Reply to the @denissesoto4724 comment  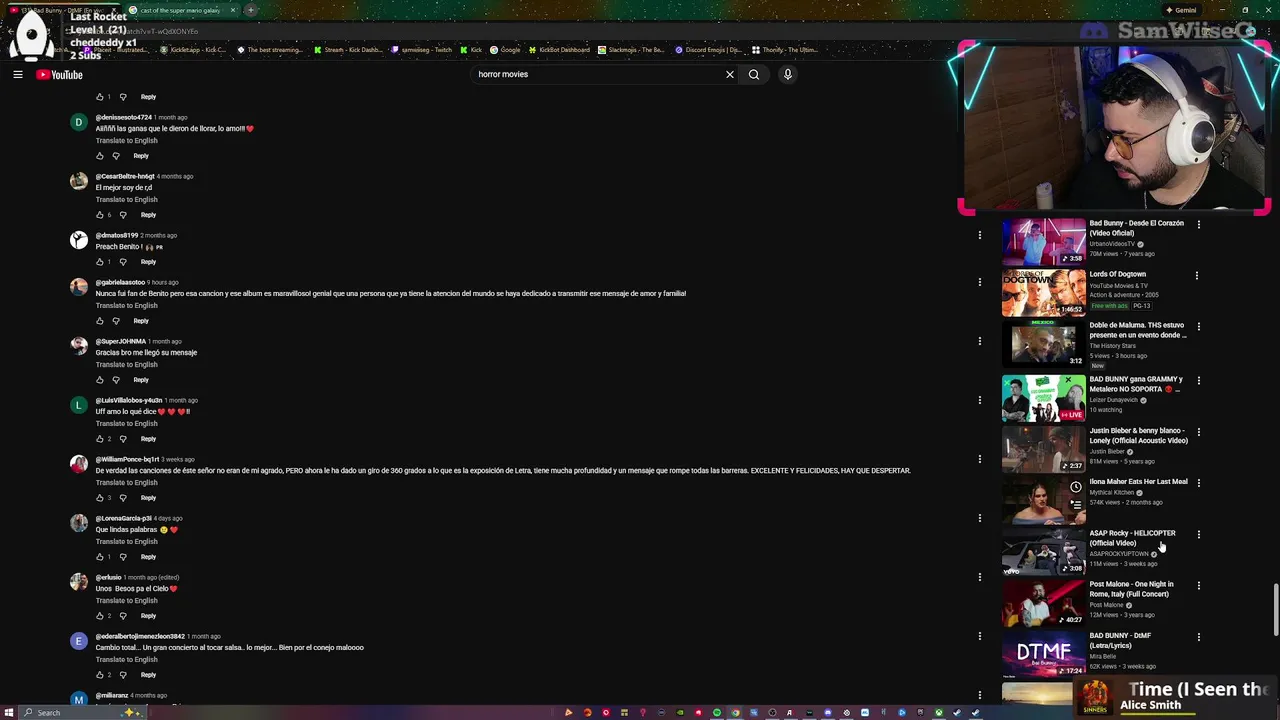point(141,156)
